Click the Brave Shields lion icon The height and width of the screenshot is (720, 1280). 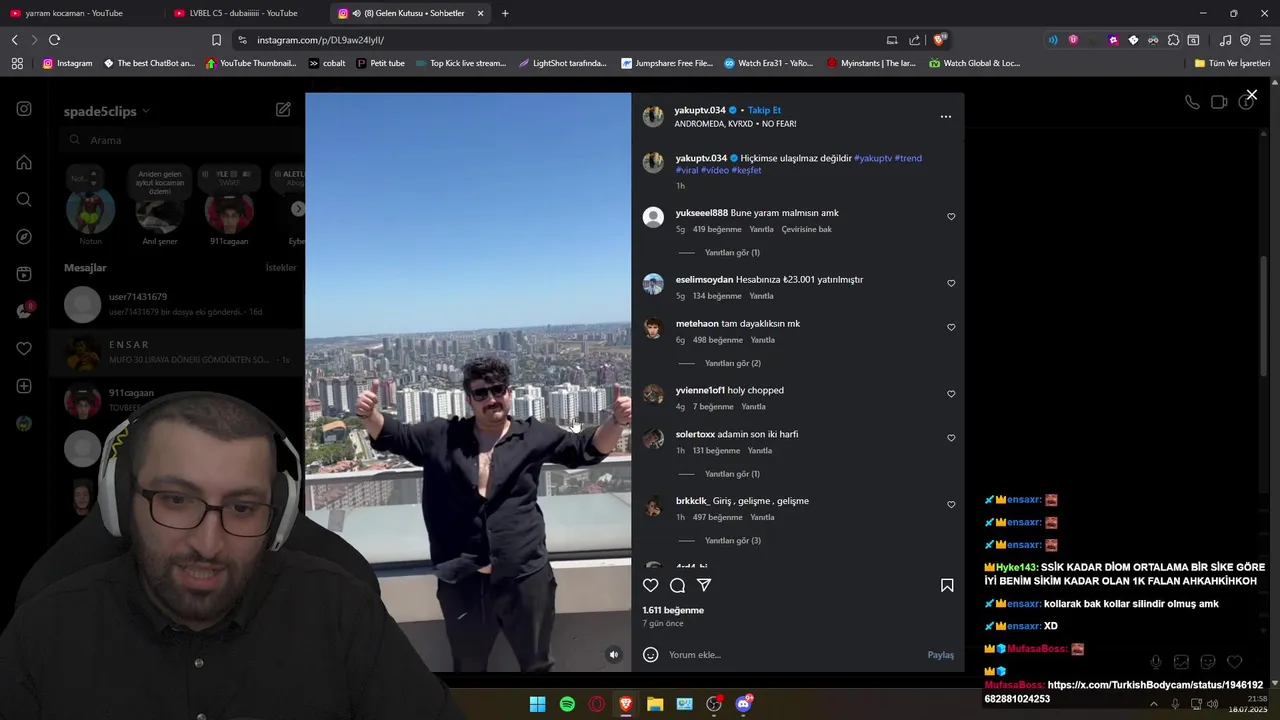pos(940,40)
